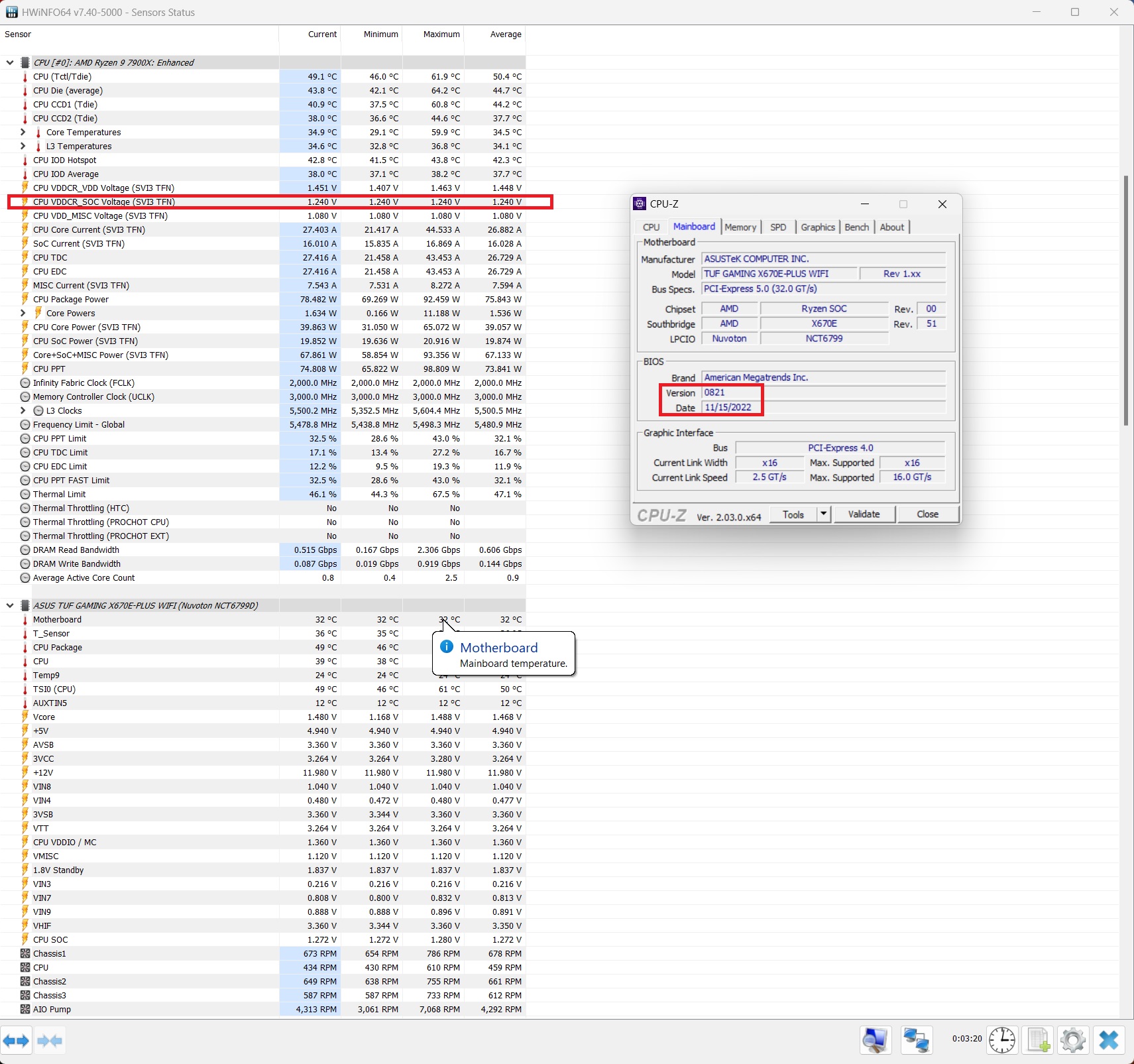The height and width of the screenshot is (1064, 1134).
Task: Click the HWiNFO64 title bar app icon
Action: 11,12
